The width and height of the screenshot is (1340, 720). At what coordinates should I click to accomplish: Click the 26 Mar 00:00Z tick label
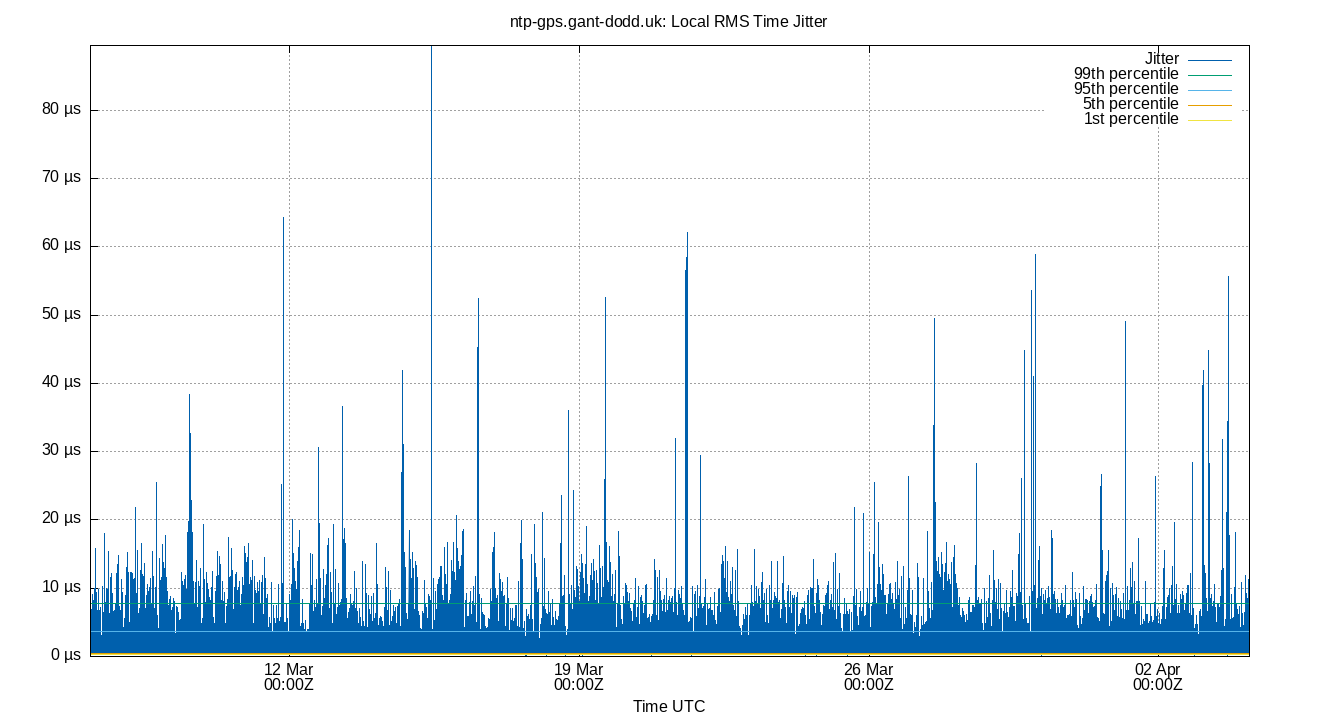pos(871,676)
